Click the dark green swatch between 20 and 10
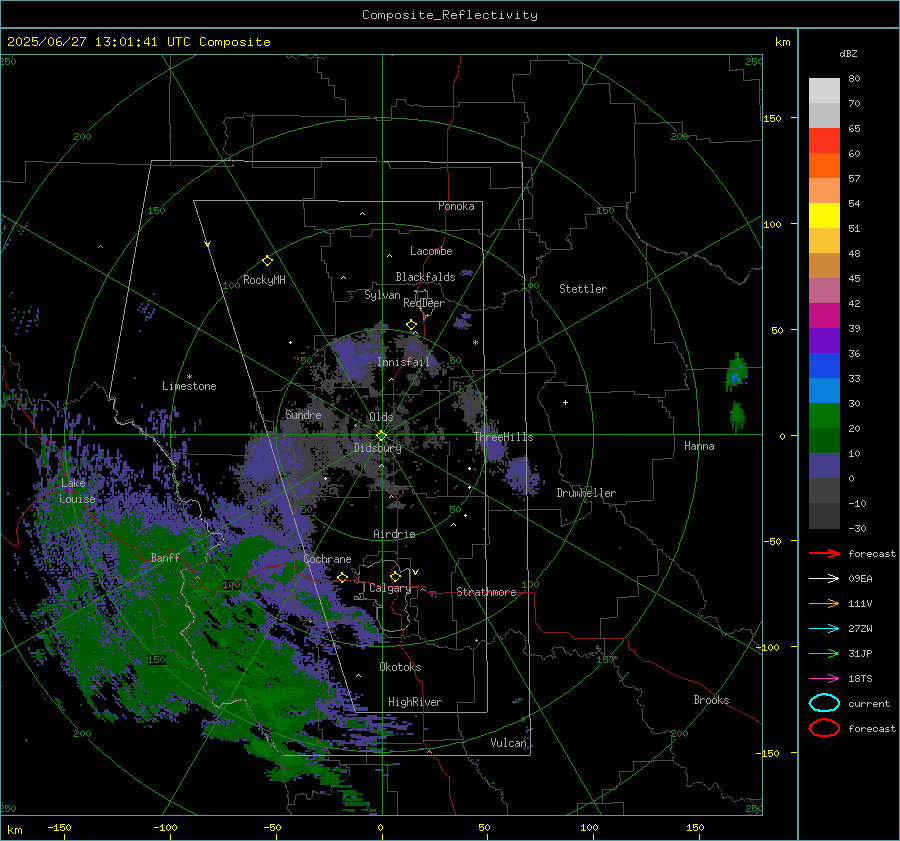The height and width of the screenshot is (841, 900). point(824,441)
